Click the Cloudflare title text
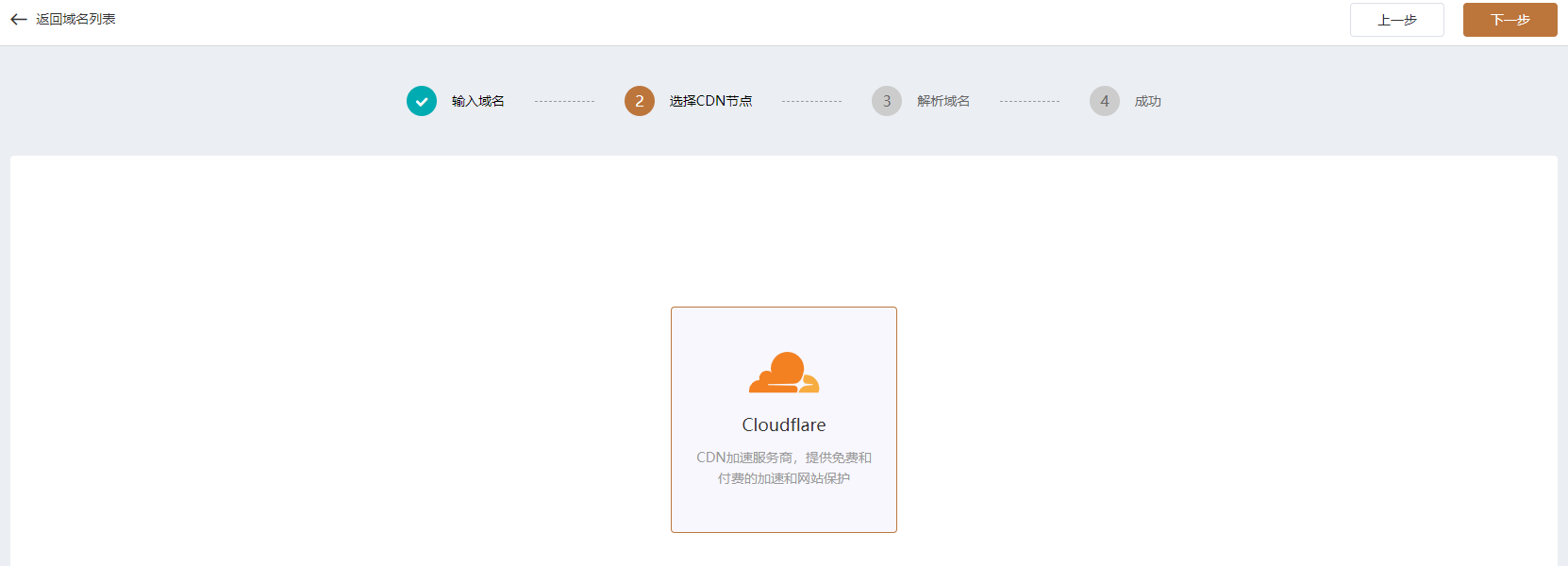Image resolution: width=1568 pixels, height=566 pixels. pyautogui.click(x=784, y=425)
